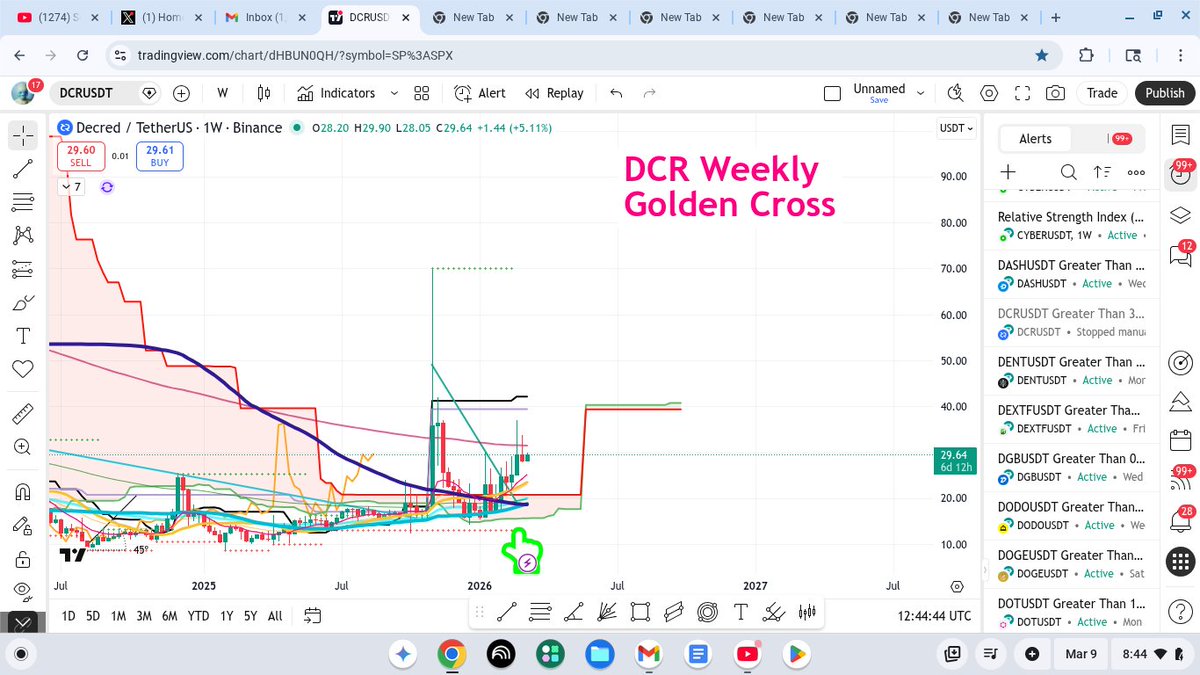Open the Fibonacci tools in left sidebar
The height and width of the screenshot is (675, 1200).
(23, 202)
